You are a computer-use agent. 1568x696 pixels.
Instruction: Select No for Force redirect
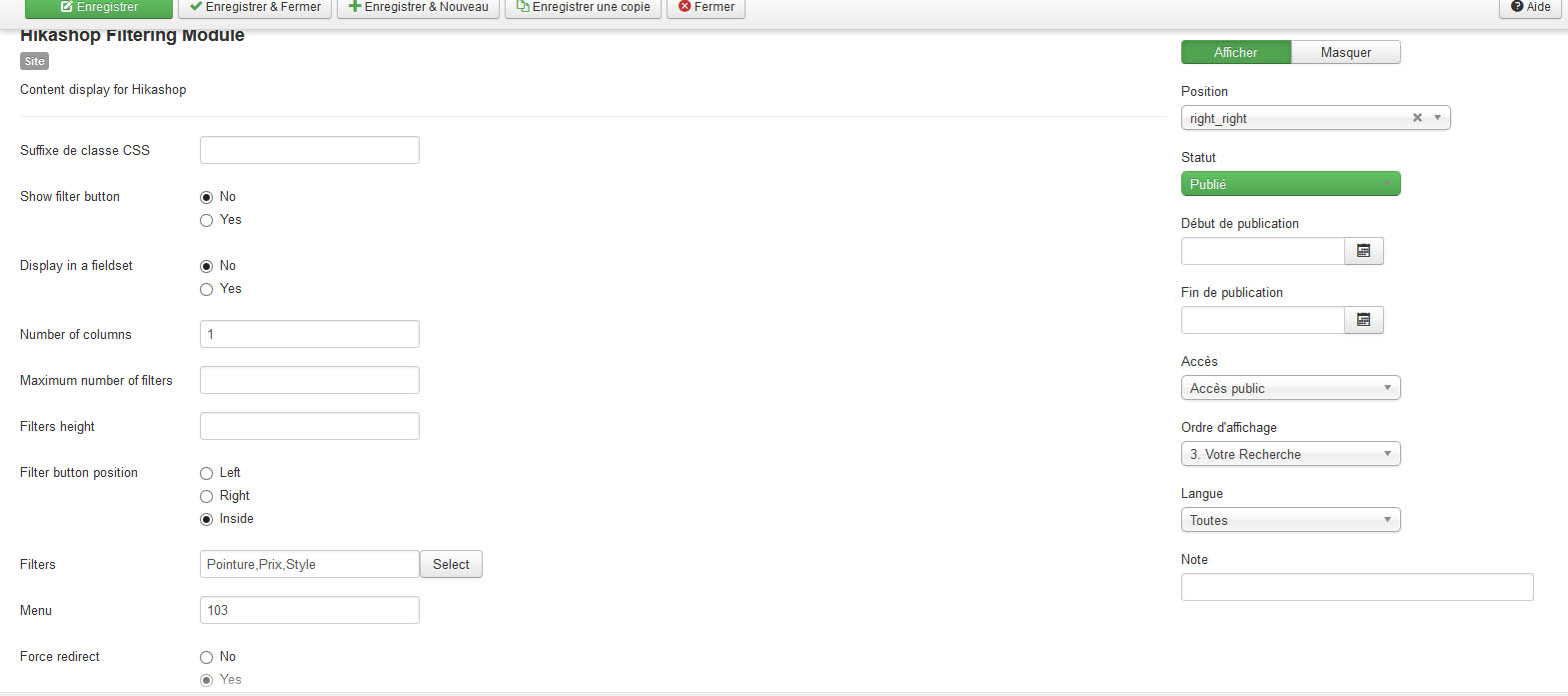(x=206, y=657)
